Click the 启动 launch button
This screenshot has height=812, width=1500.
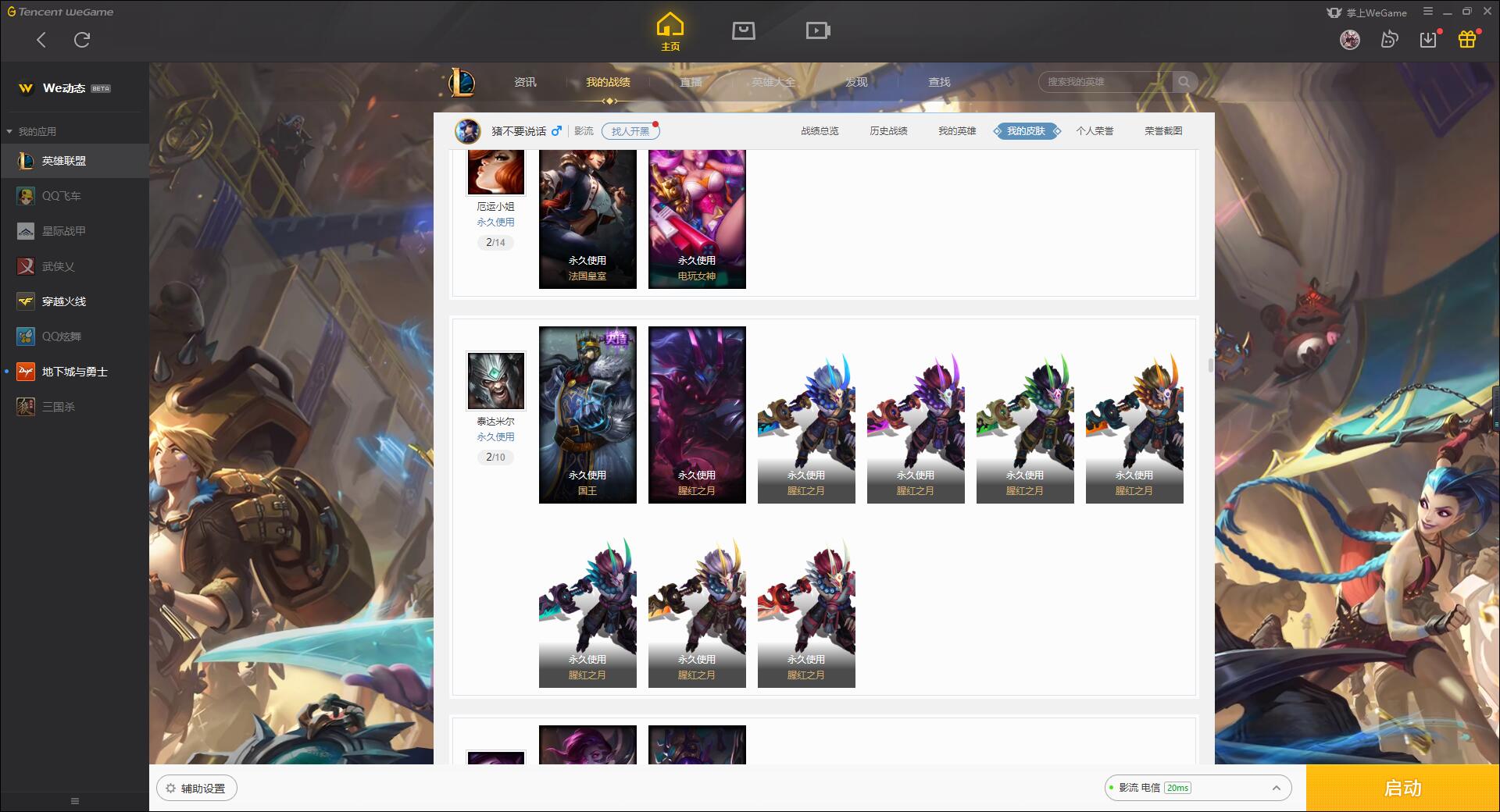(1402, 788)
